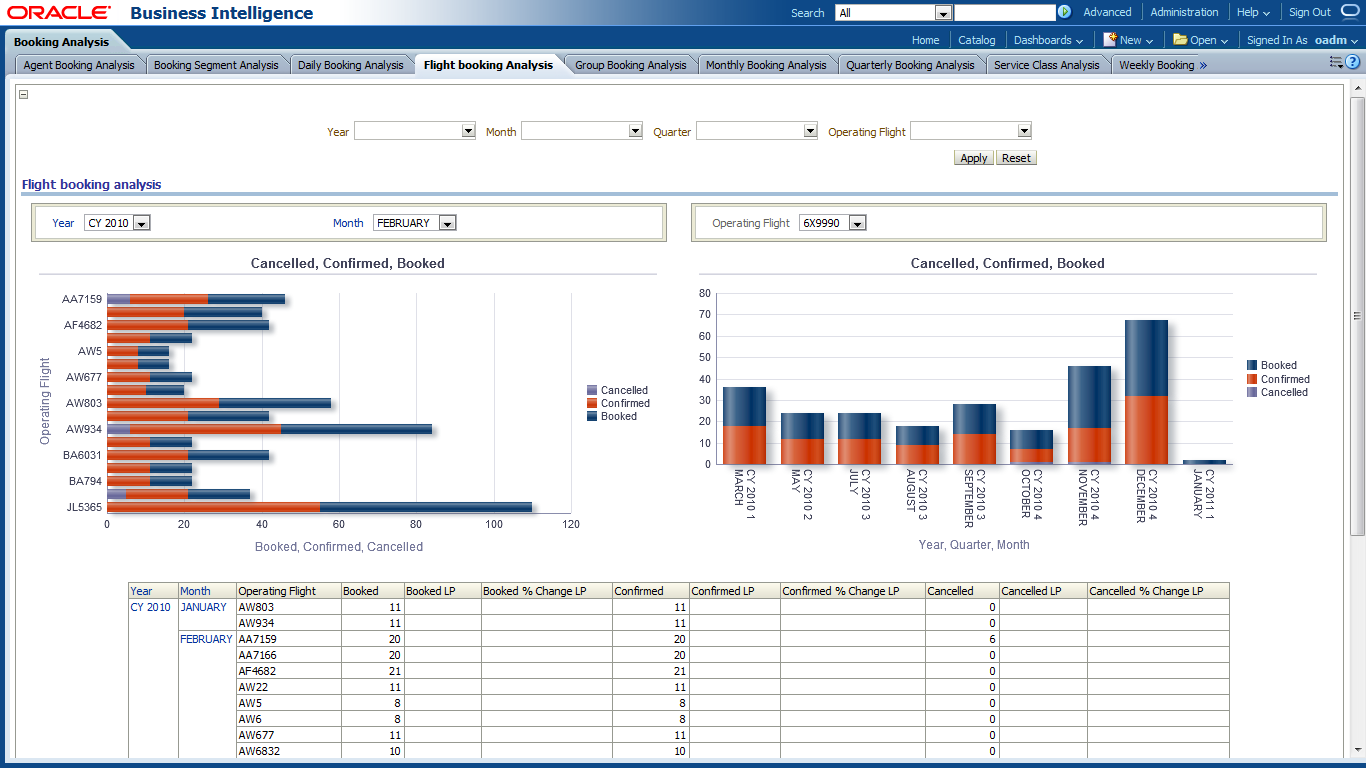Open the dashboard help question mark icon
This screenshot has width=1366, height=768.
coord(1352,62)
